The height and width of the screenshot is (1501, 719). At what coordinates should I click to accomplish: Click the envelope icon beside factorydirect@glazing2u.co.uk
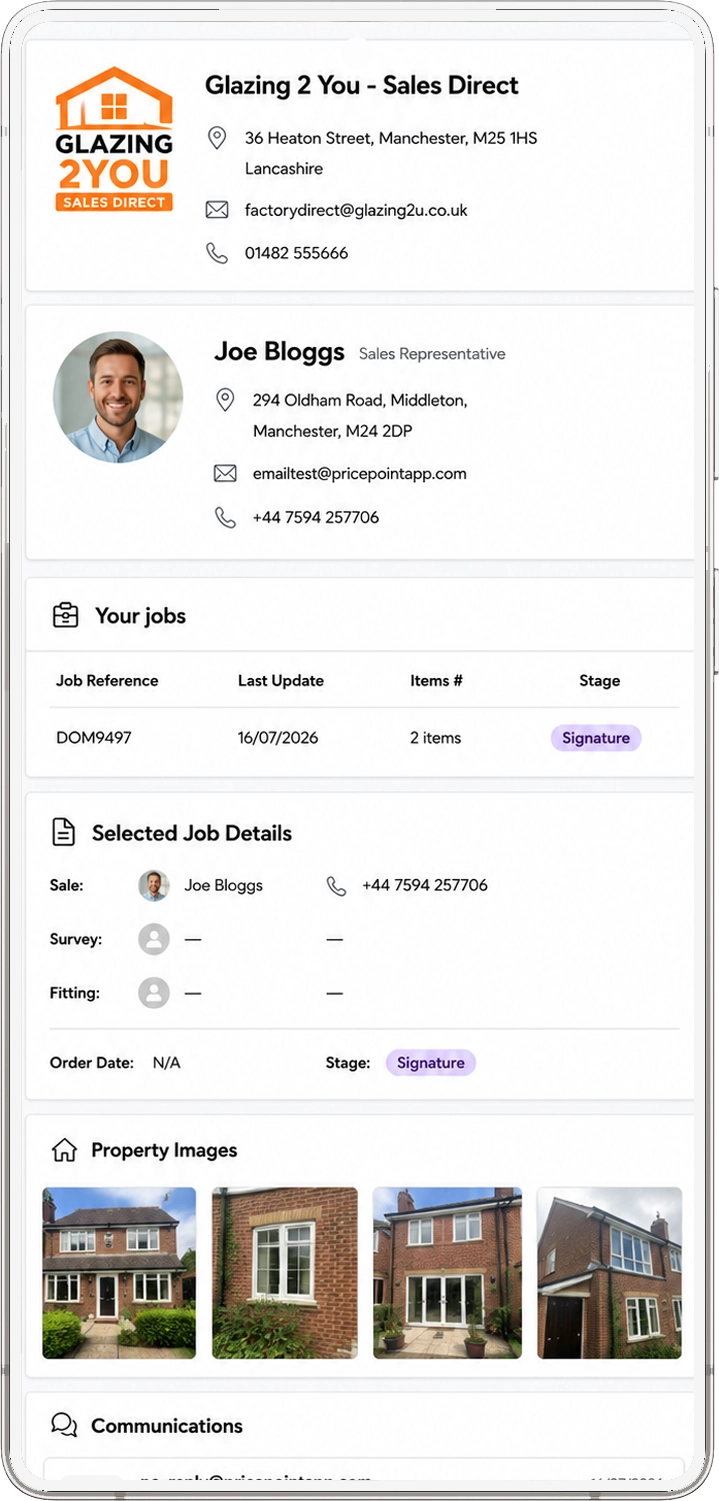point(217,210)
